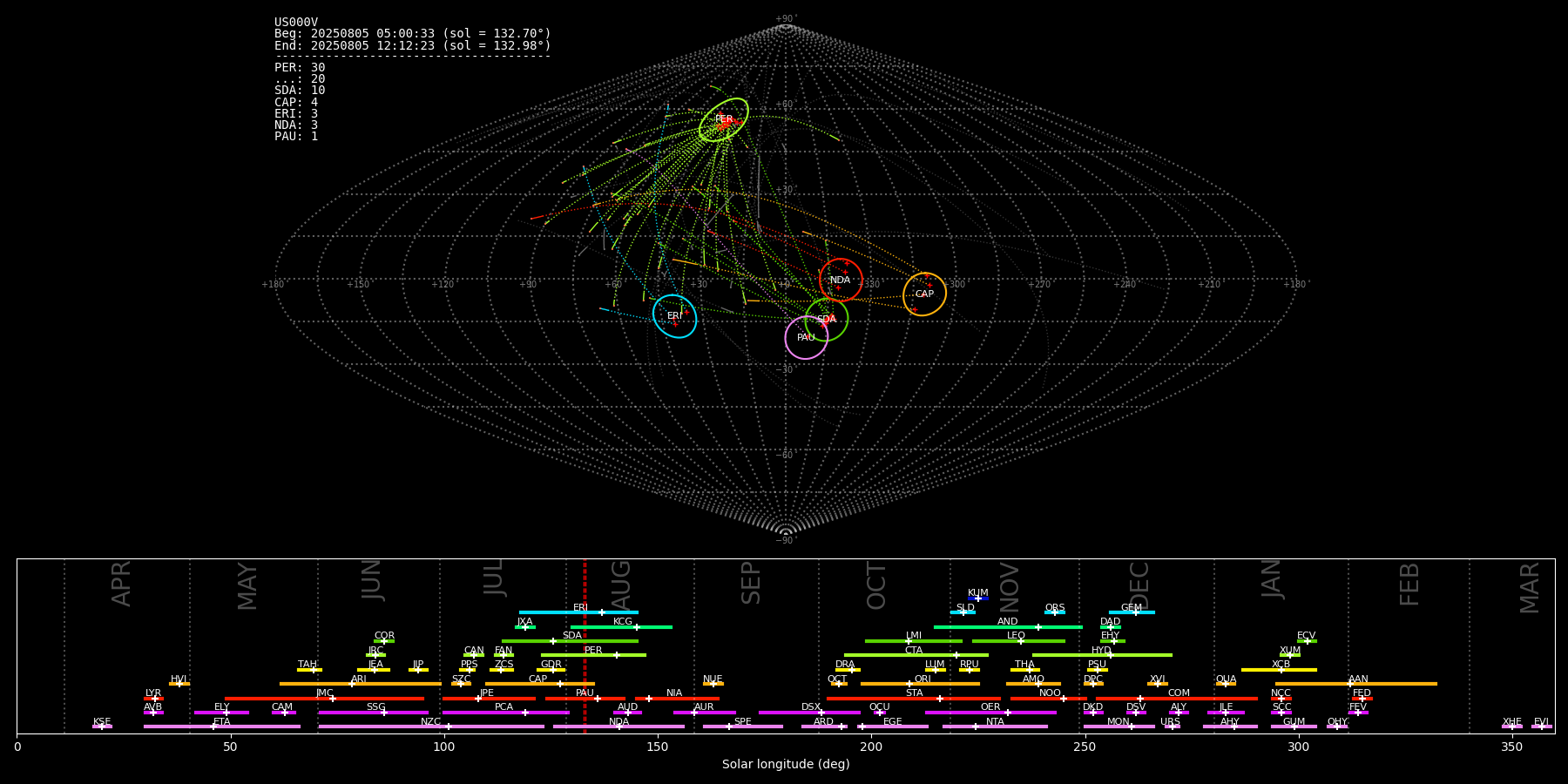This screenshot has width=1568, height=784.
Task: Select the XCB shower bar in timeline
Action: click(x=1279, y=670)
